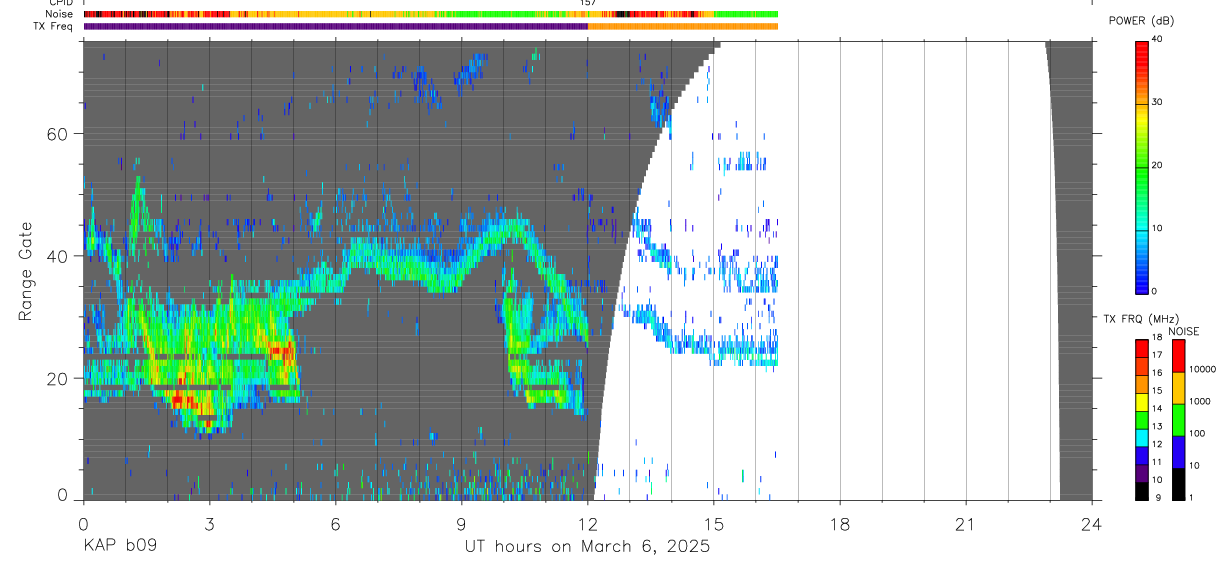Select the yellow 1000–10000 swatch in NOISE legend
The height and width of the screenshot is (567, 1228).
(1178, 387)
